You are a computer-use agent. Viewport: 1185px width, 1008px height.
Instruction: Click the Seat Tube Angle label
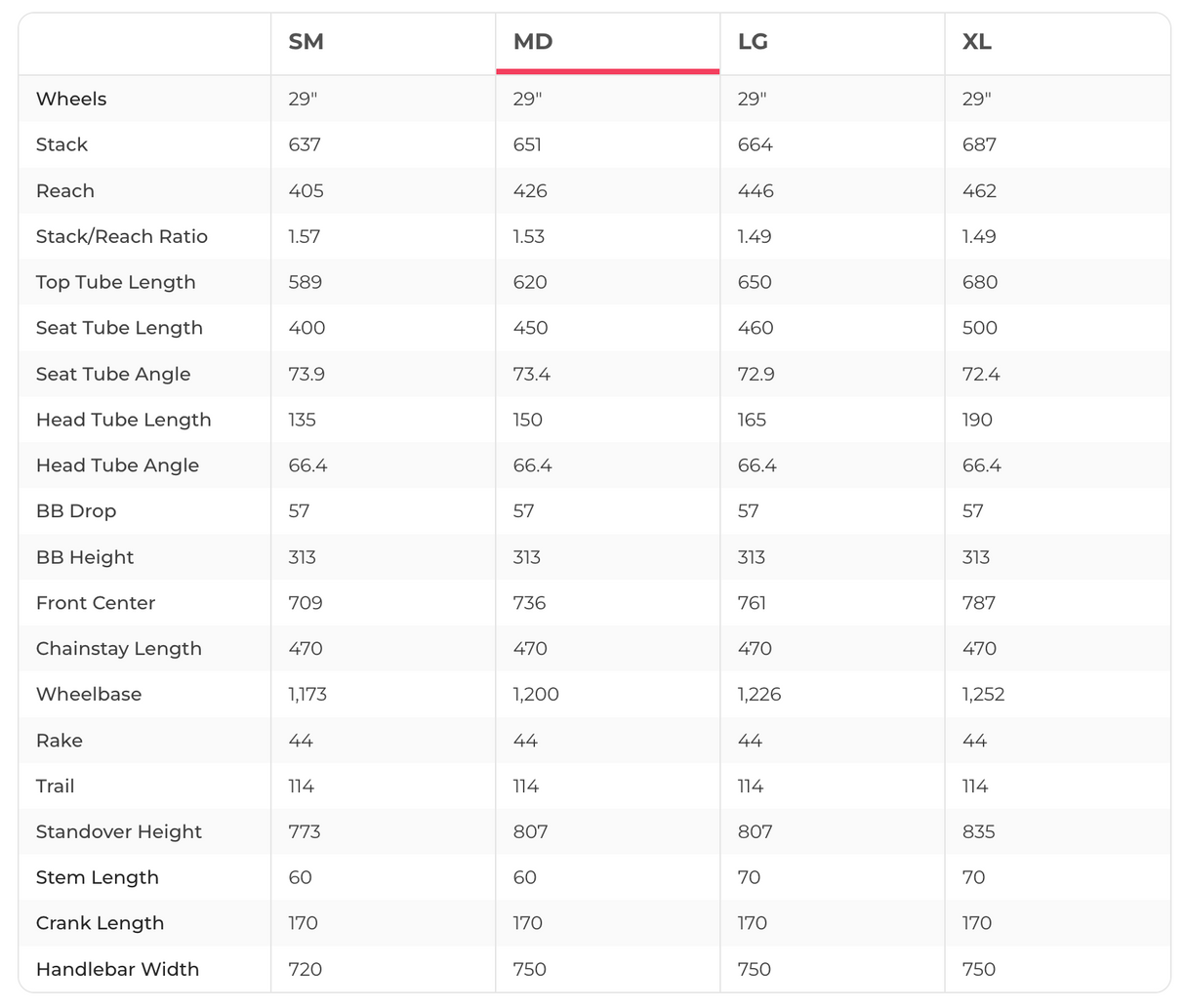point(113,374)
